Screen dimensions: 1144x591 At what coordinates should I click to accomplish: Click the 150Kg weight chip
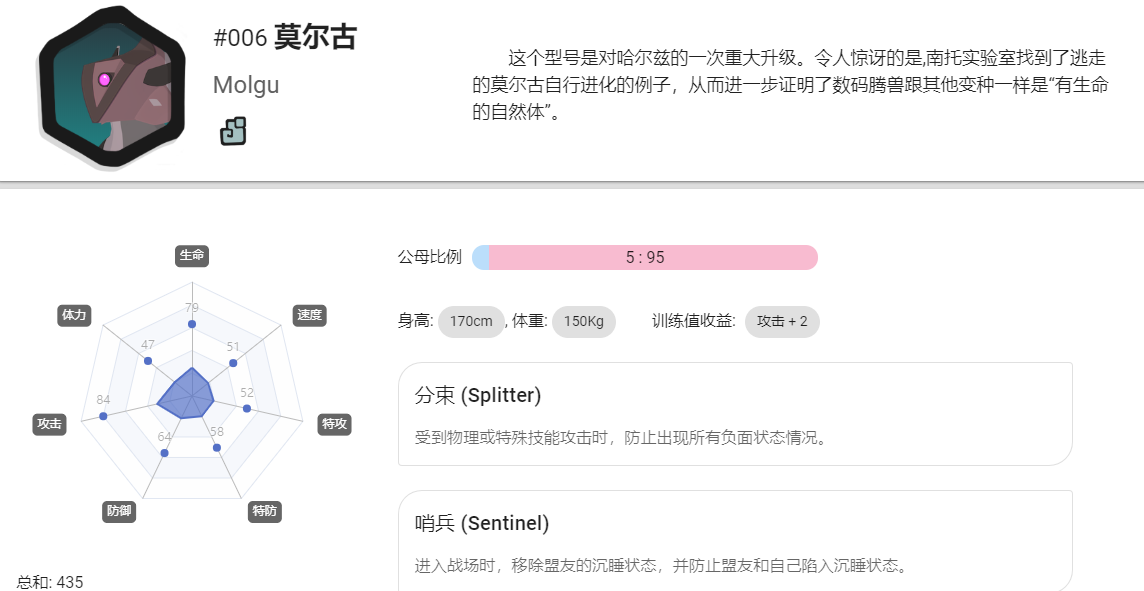584,322
